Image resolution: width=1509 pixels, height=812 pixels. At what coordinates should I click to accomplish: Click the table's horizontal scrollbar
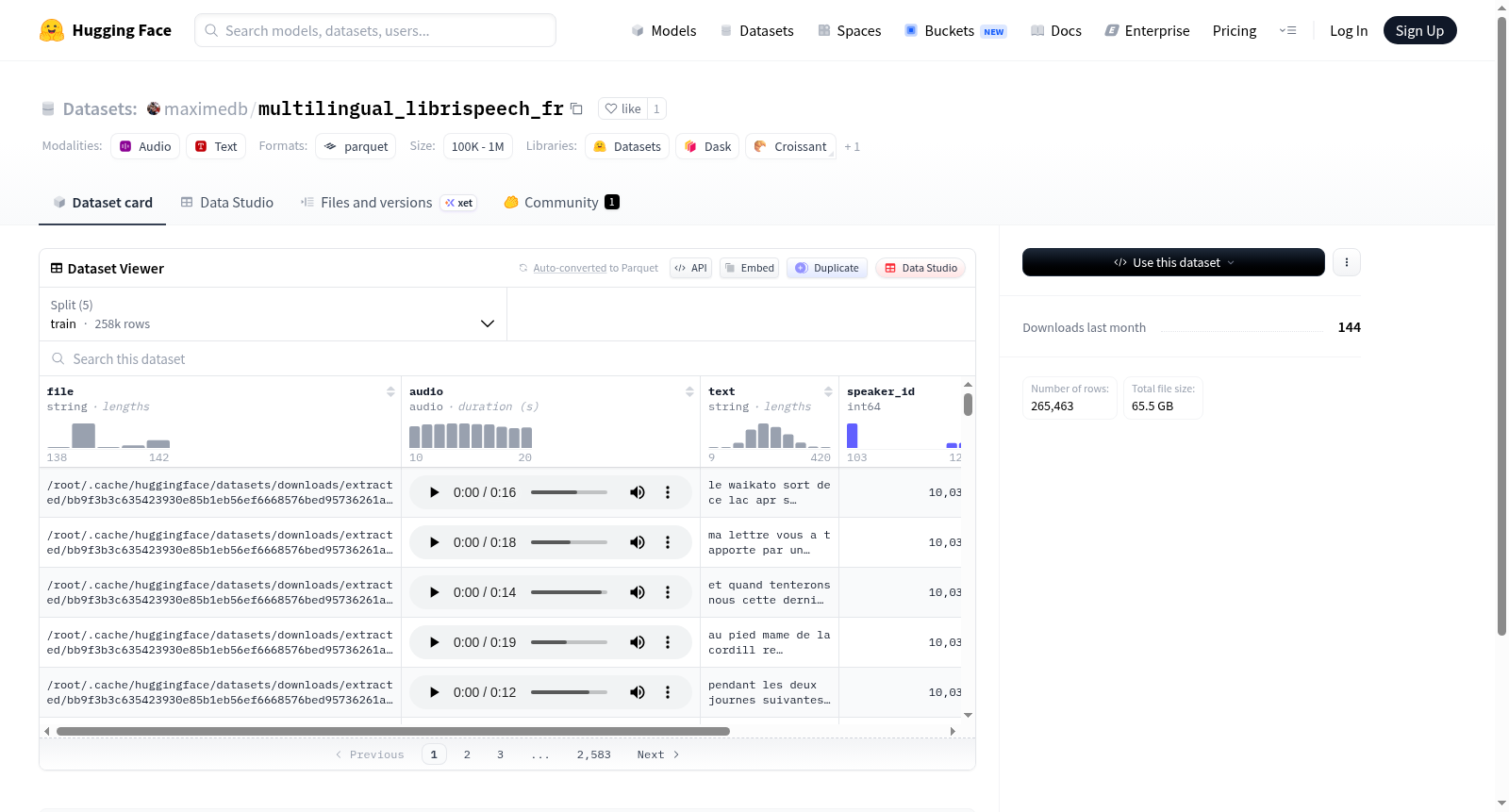pos(393,731)
